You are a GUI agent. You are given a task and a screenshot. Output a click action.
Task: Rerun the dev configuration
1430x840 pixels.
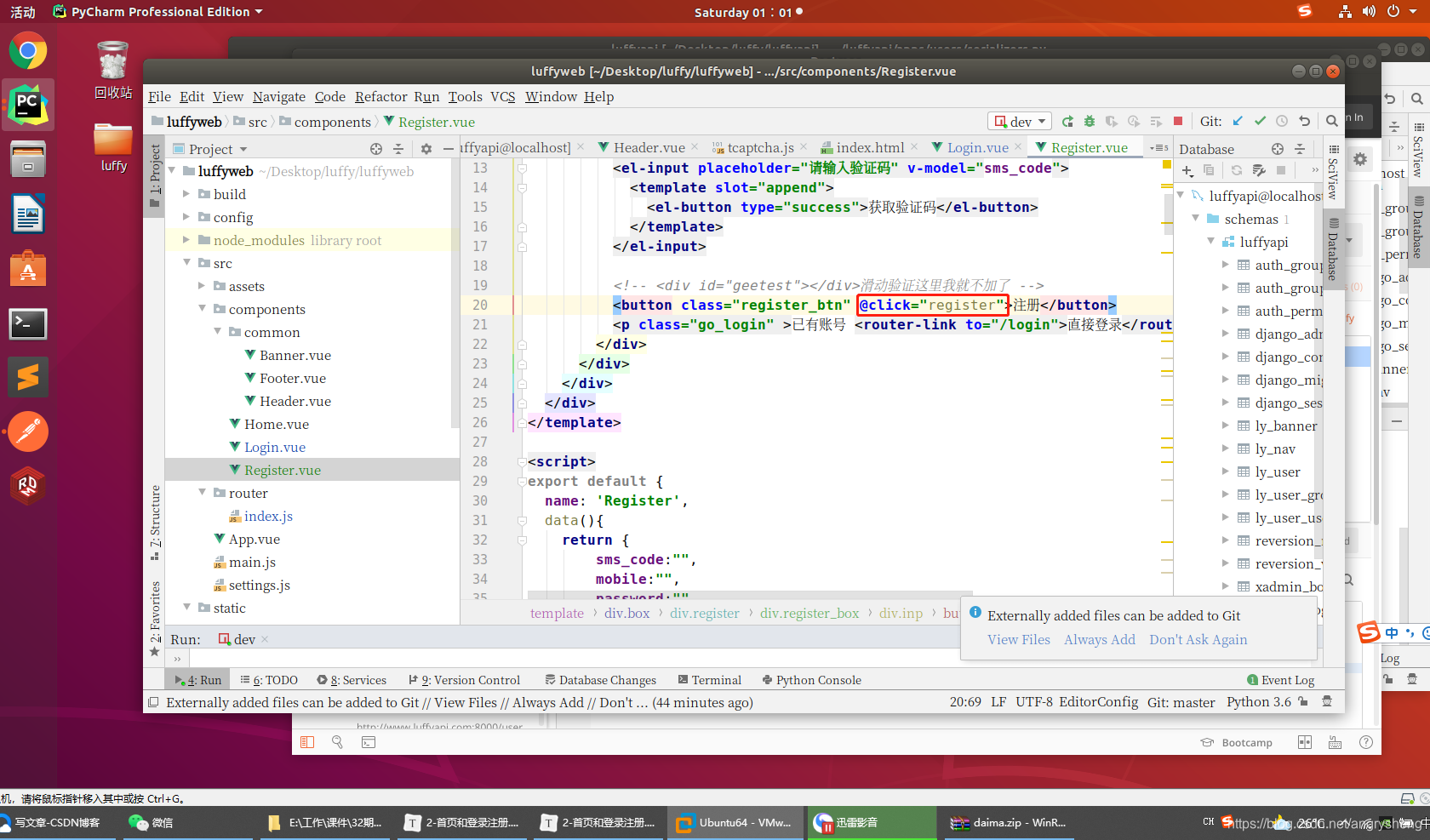(x=1067, y=122)
